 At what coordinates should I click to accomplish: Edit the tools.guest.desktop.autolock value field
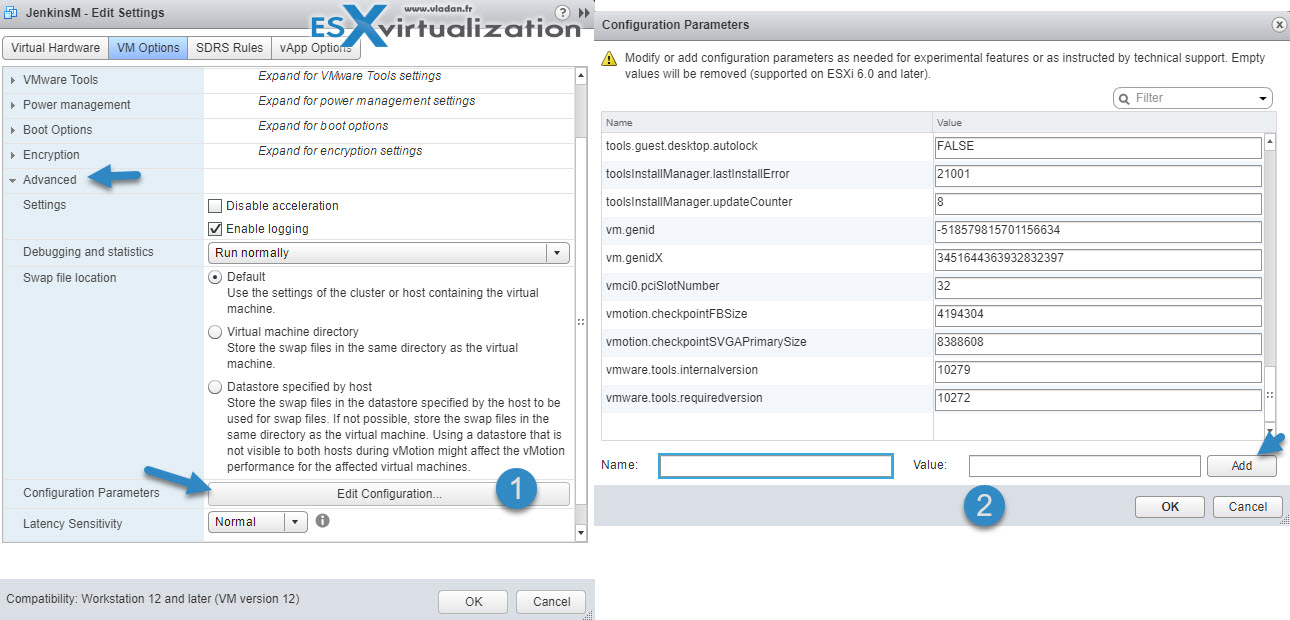pos(1097,146)
